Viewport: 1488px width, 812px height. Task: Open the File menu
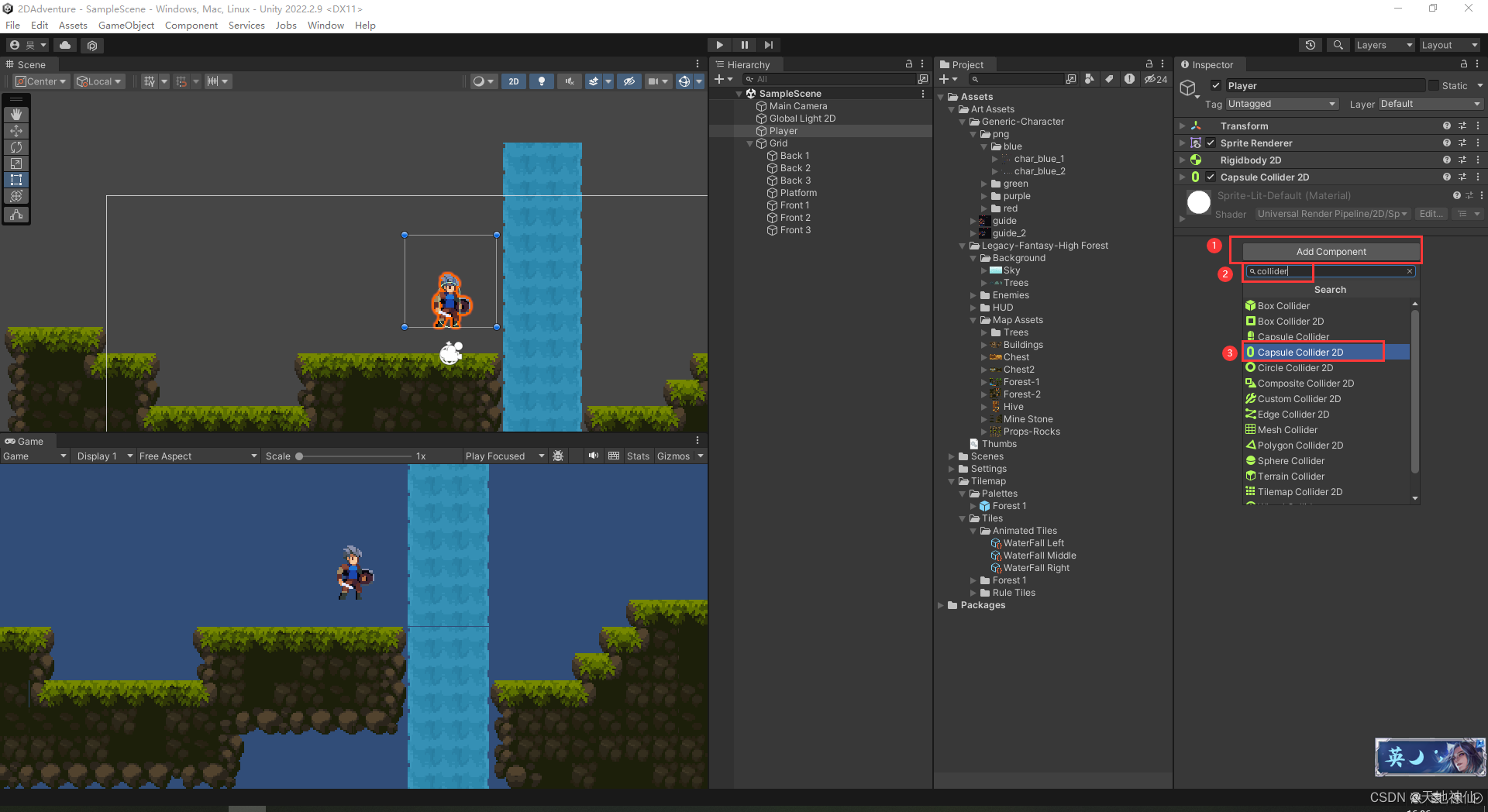(13, 26)
